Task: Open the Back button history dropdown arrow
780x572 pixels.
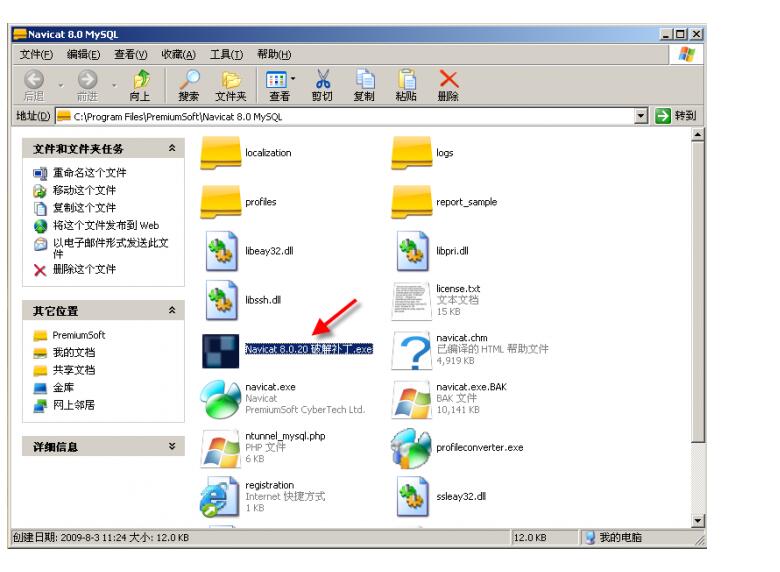Action: pos(61,86)
